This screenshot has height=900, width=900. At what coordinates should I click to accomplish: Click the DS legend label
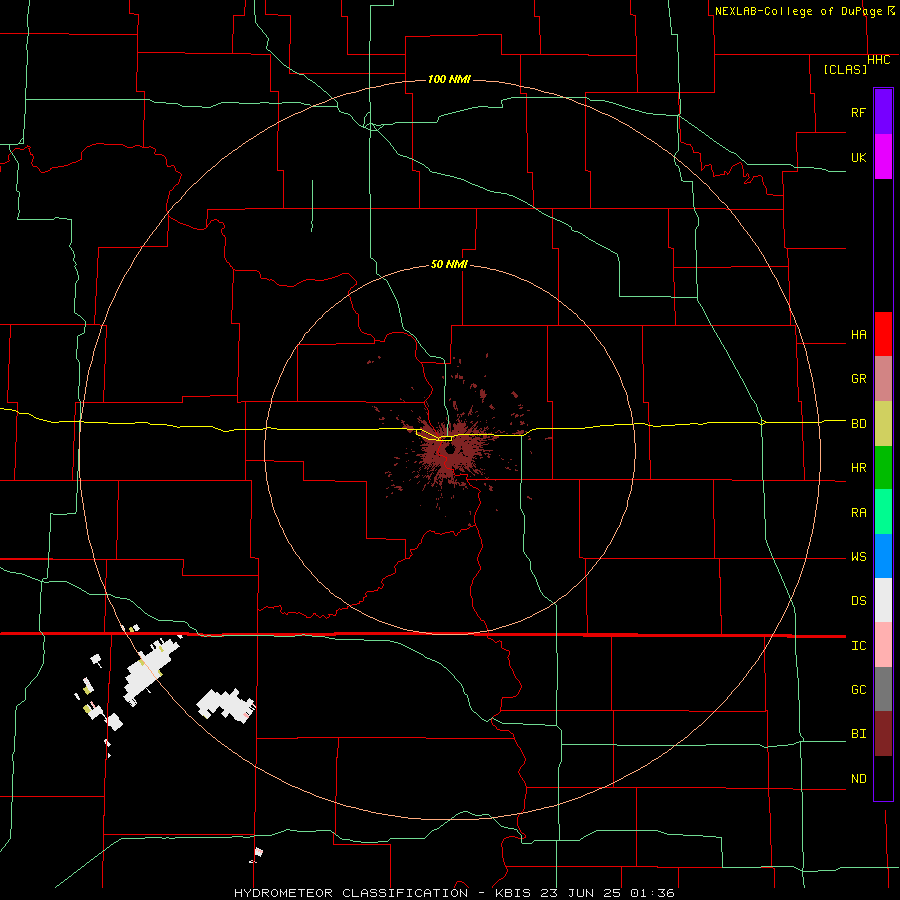(858, 601)
